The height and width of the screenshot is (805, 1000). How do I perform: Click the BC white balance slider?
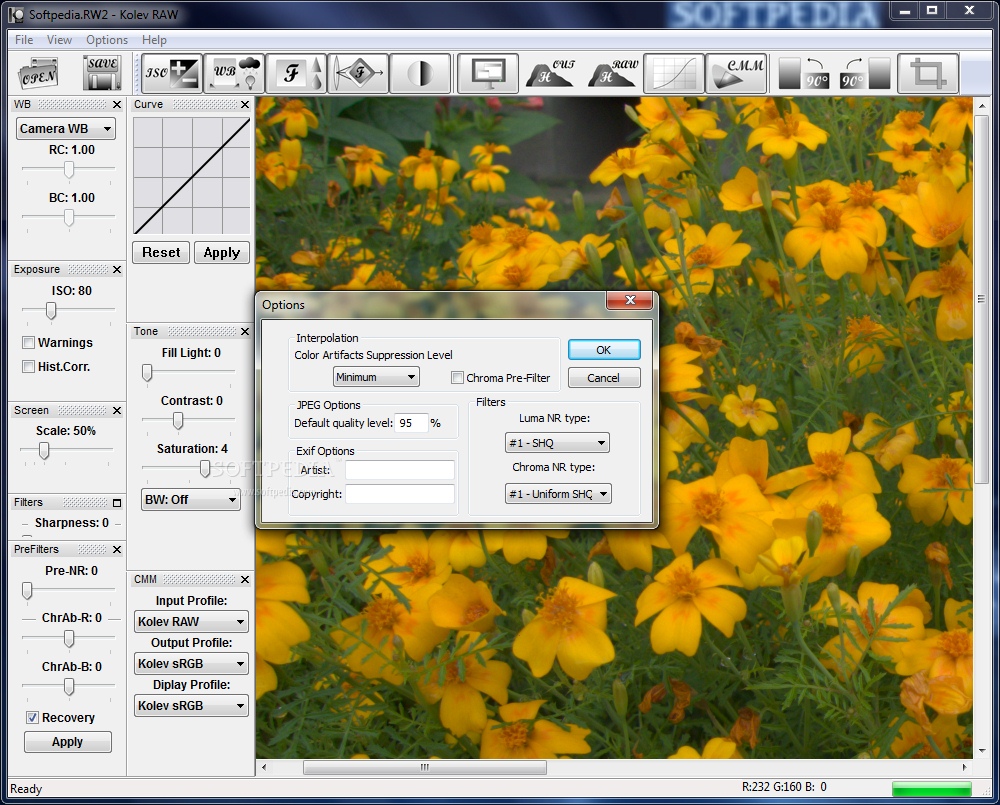[69, 218]
